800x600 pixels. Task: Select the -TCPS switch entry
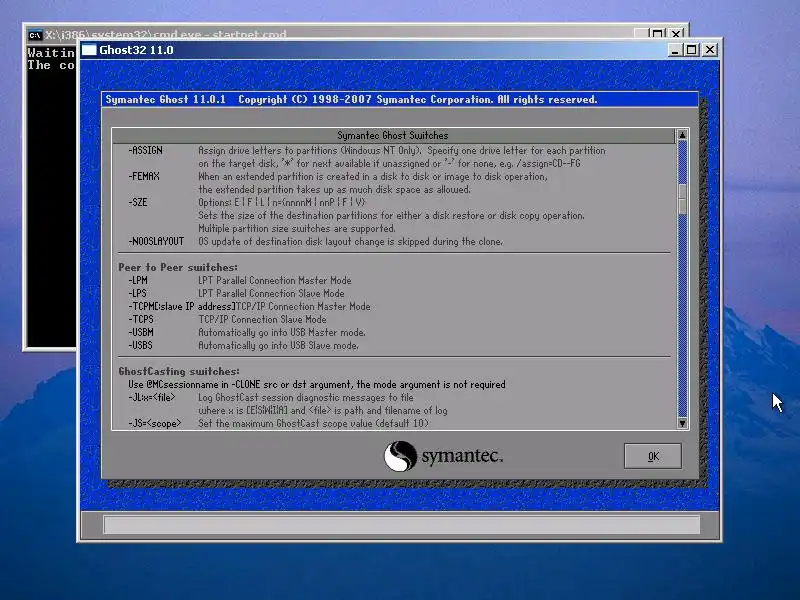(141, 319)
